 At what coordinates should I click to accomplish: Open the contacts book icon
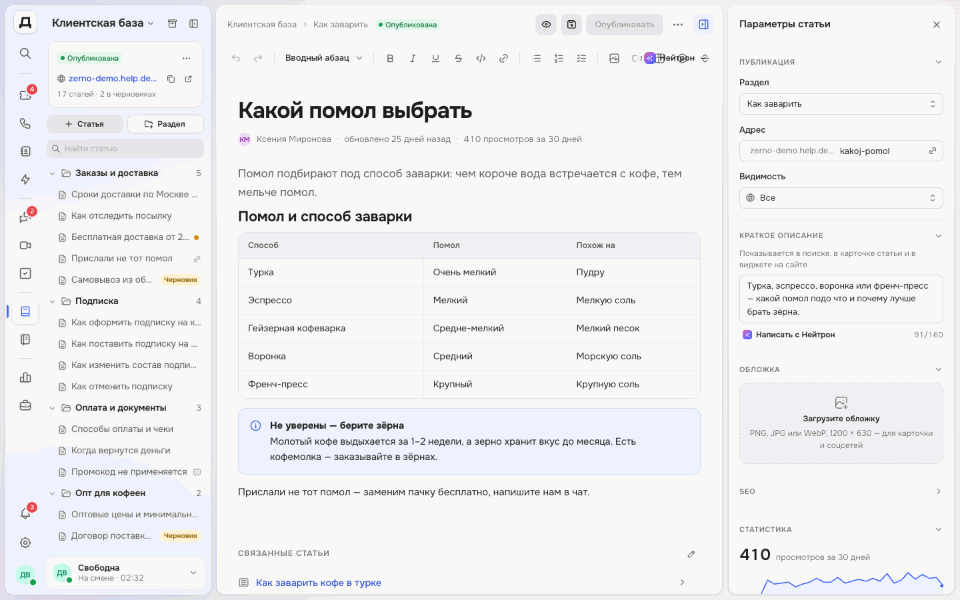25,151
